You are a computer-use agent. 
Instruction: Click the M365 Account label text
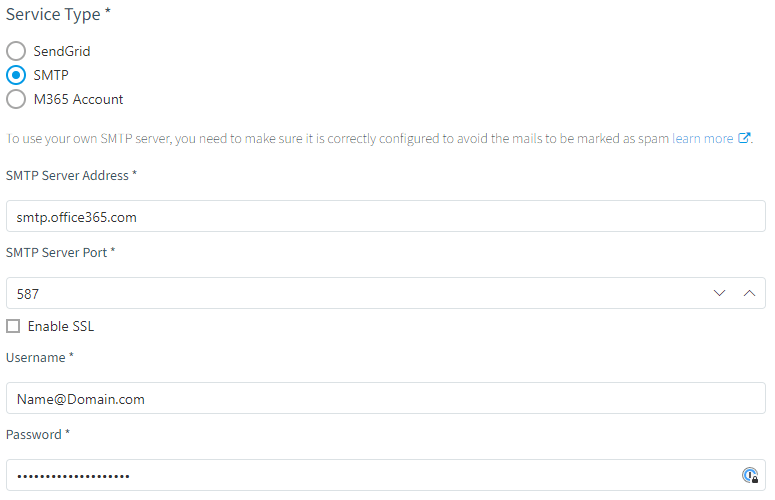coord(78,99)
